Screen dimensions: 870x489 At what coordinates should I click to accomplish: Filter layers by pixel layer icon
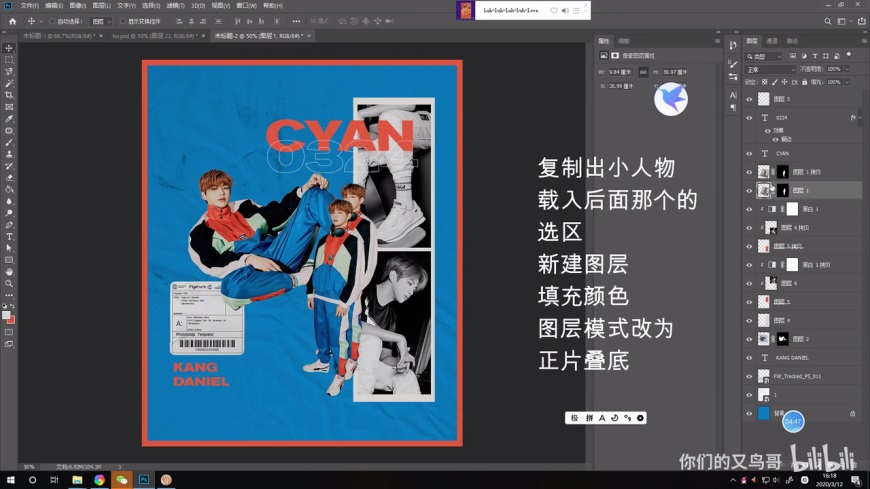[x=793, y=56]
